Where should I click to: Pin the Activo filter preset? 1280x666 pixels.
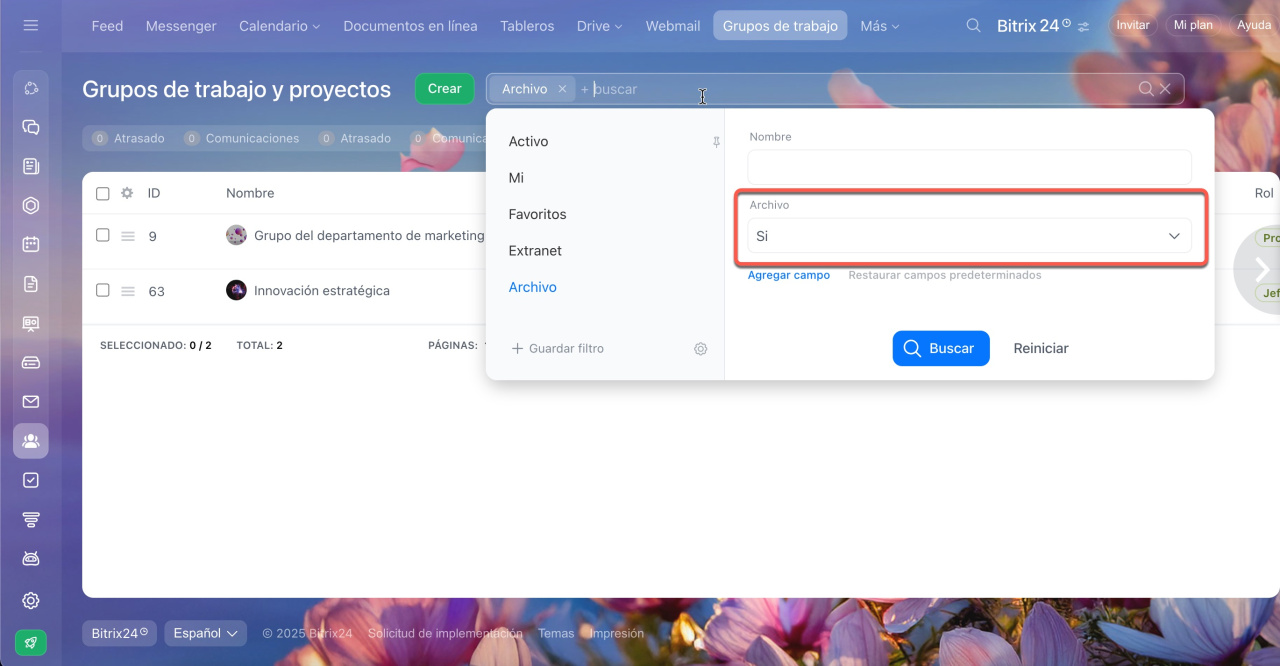coord(716,142)
